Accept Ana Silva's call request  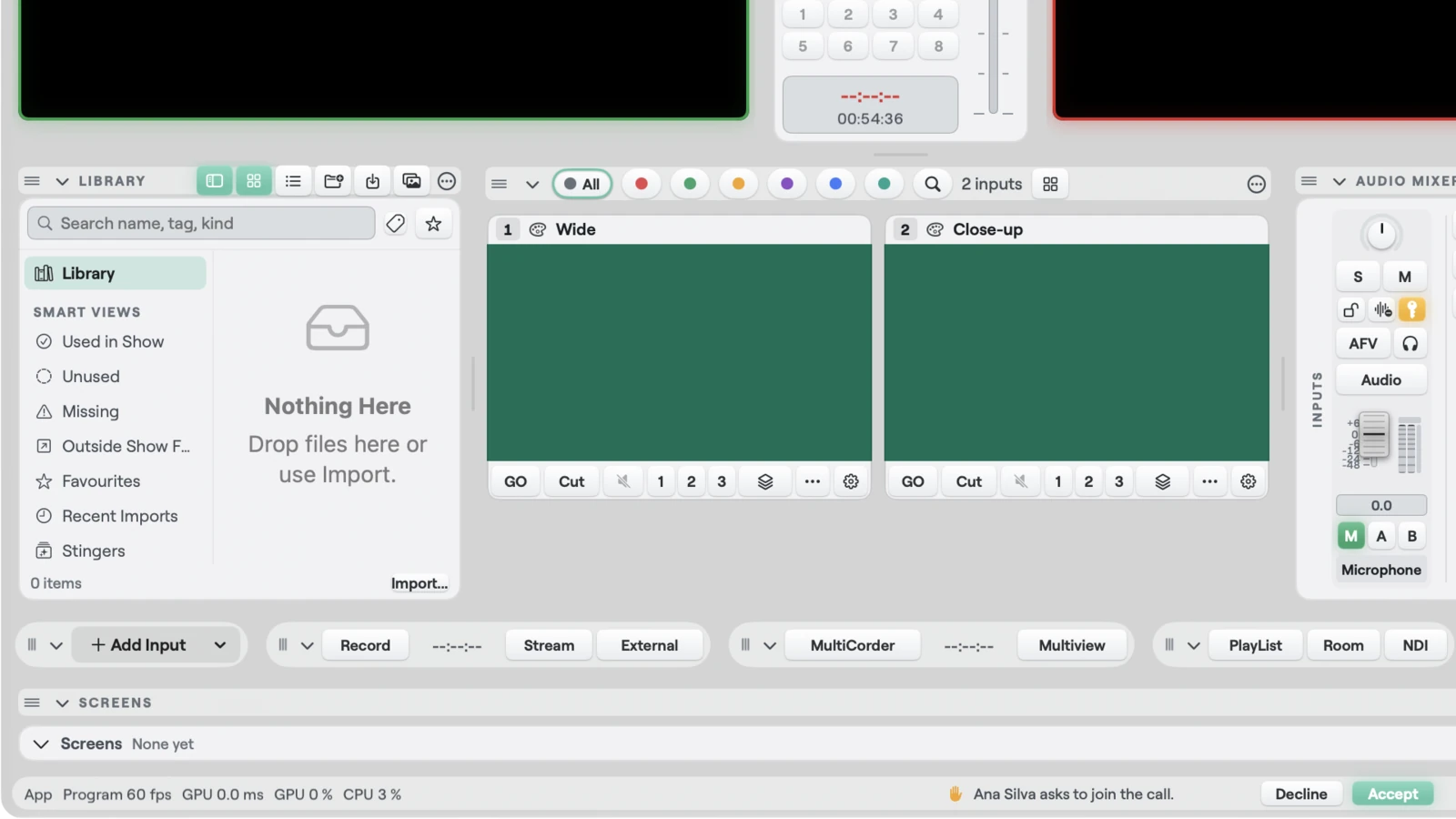(x=1393, y=794)
